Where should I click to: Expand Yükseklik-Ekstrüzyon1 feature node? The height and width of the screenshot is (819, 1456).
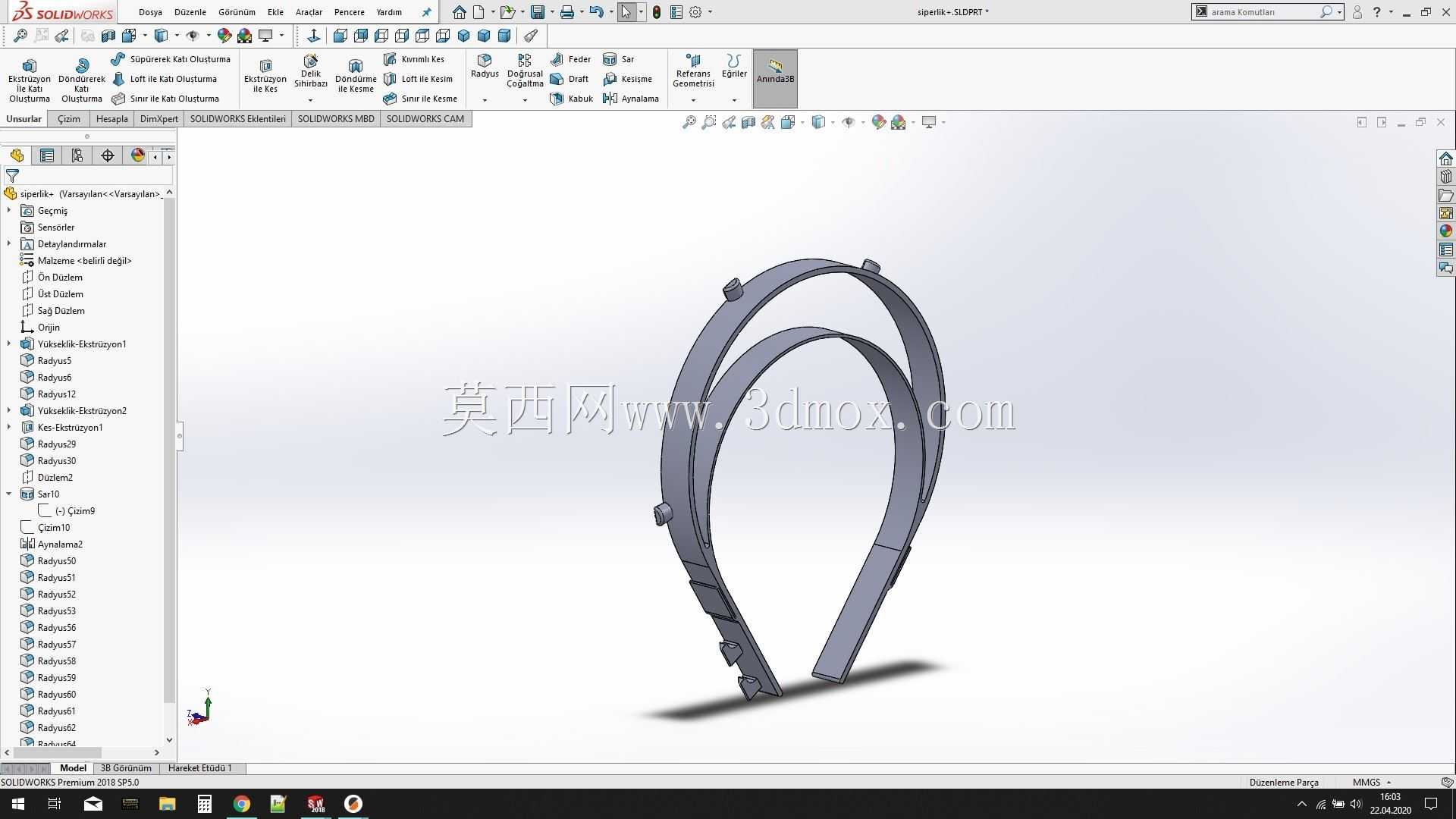[x=9, y=344]
